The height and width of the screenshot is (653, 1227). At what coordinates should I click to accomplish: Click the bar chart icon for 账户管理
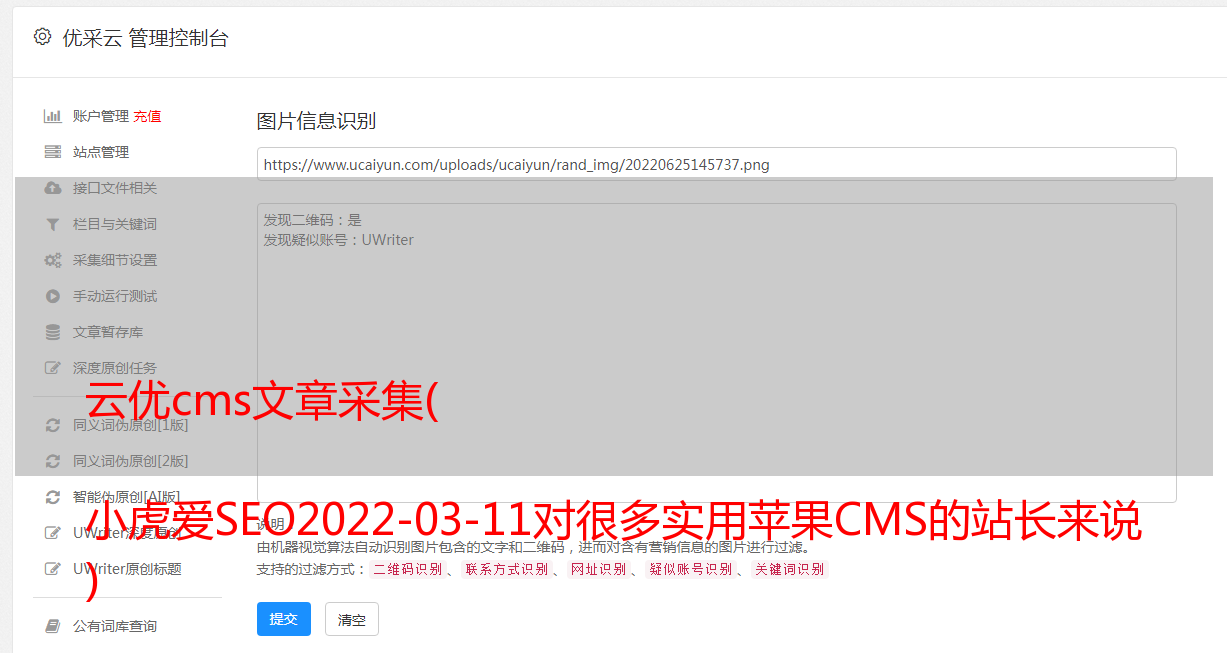click(x=53, y=116)
